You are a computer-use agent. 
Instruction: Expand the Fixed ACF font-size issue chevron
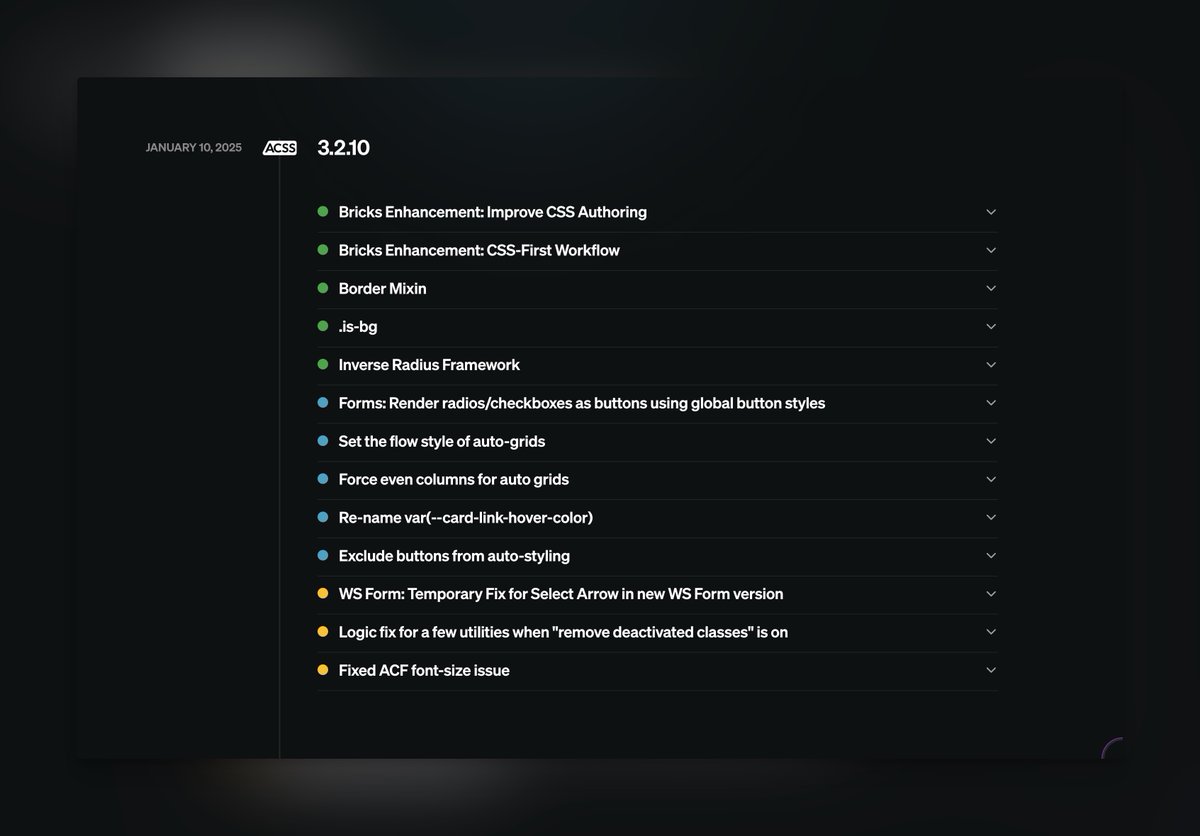tap(991, 670)
